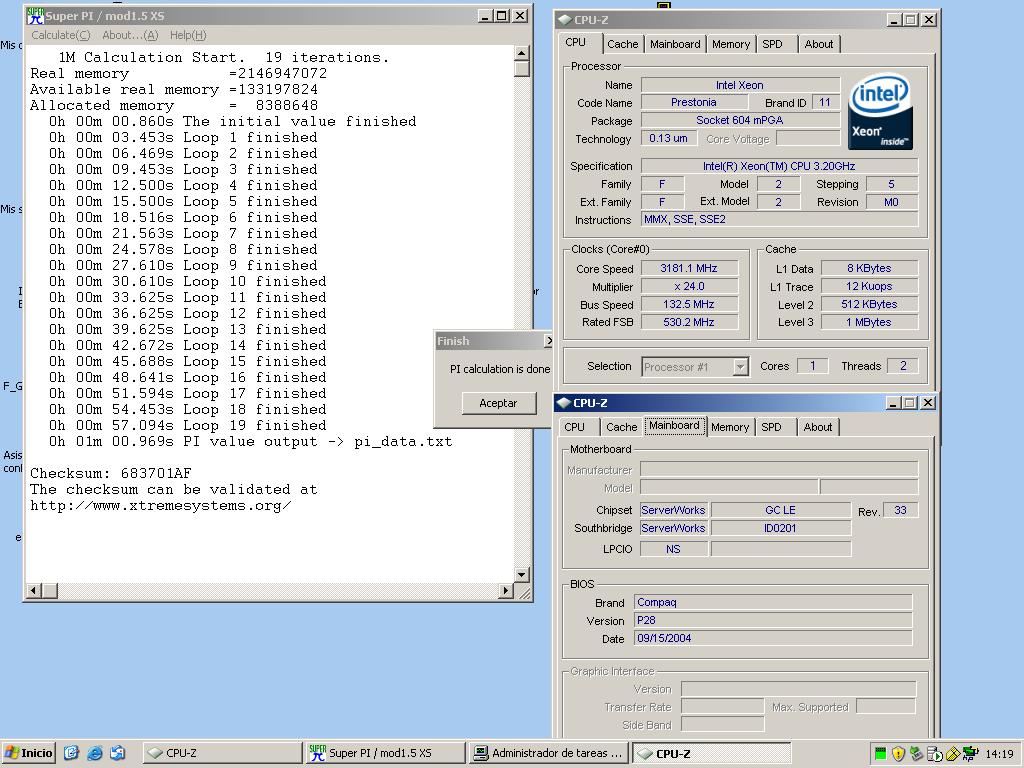The image size is (1024, 768).
Task: Click the green Task Manager CPU meter tray icon
Action: coord(880,754)
